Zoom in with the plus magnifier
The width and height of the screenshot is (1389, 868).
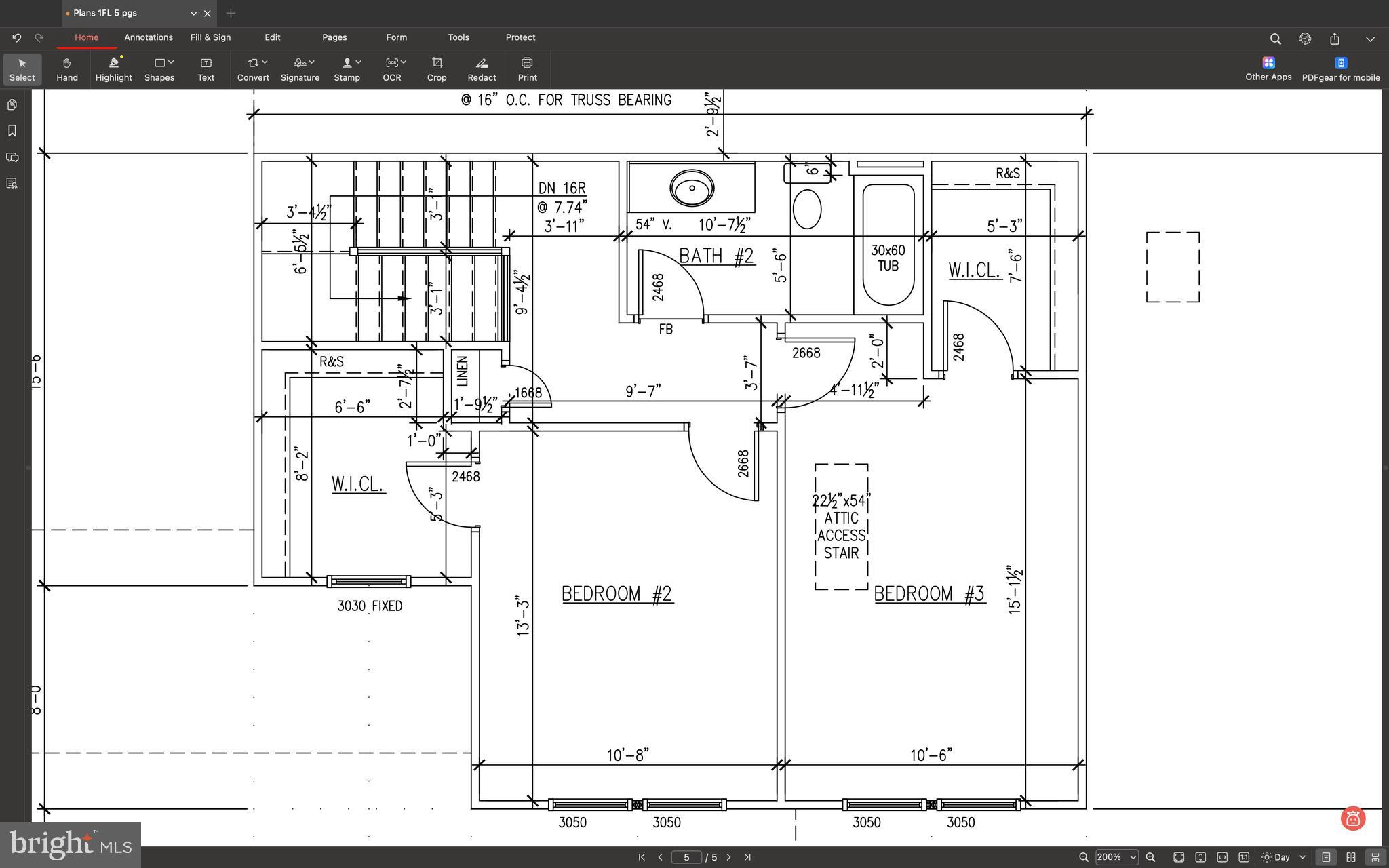click(1150, 857)
